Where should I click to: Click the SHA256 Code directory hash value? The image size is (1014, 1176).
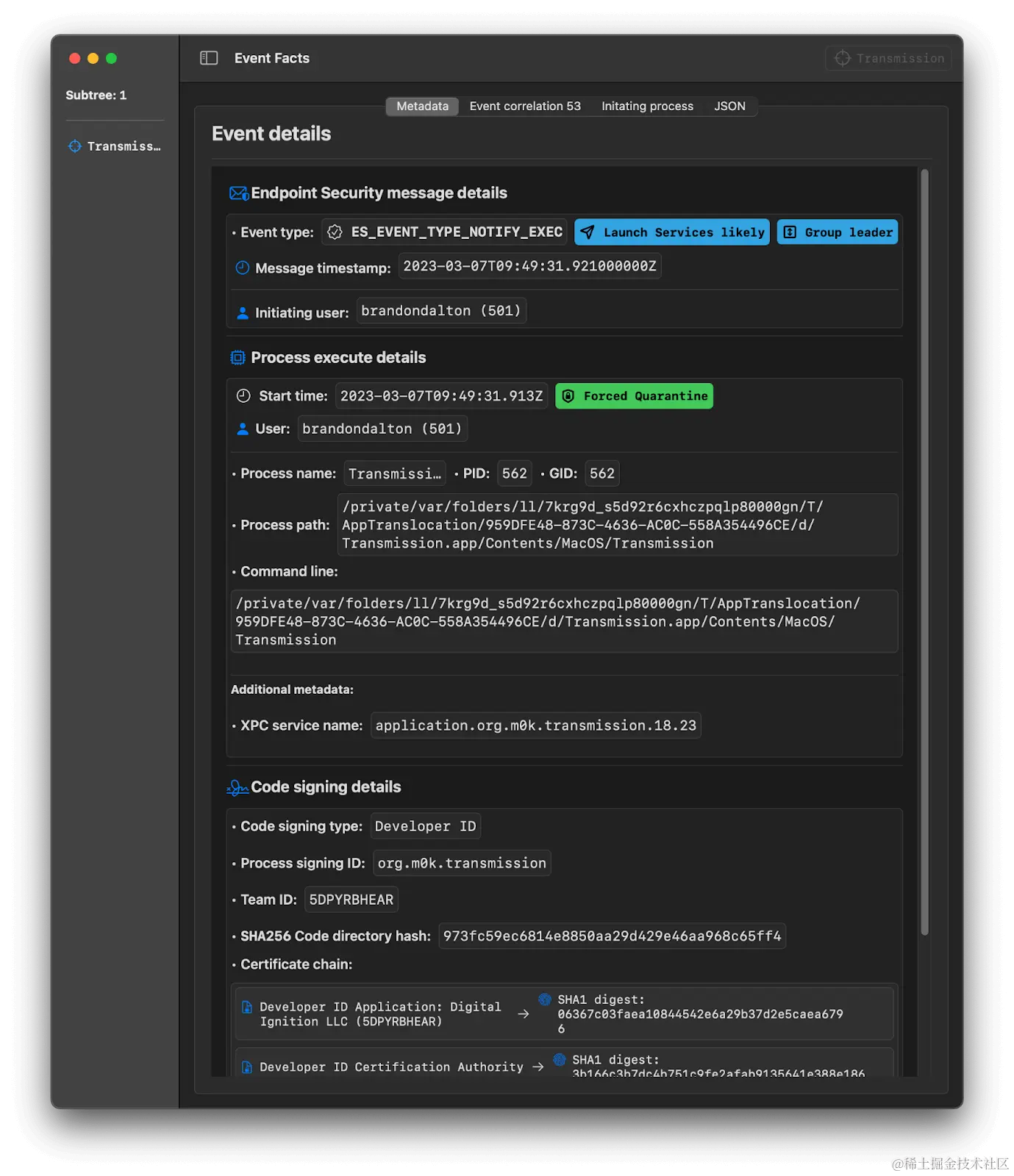(x=612, y=936)
